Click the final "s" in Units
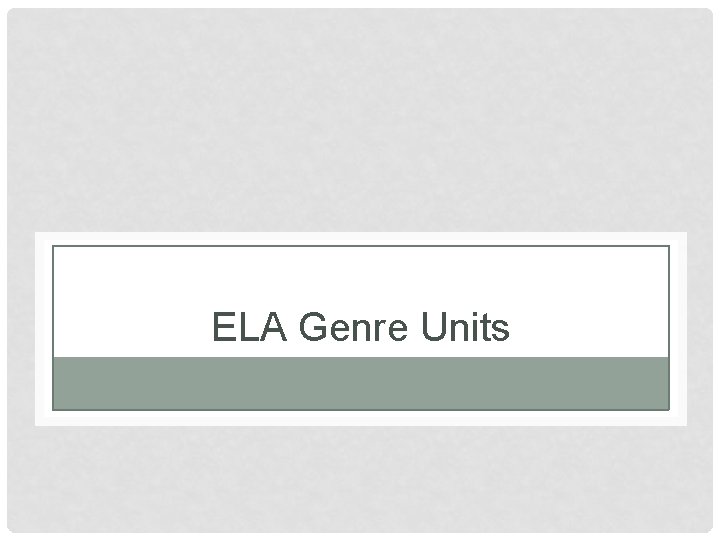This screenshot has height=540, width=720. pyautogui.click(x=502, y=331)
